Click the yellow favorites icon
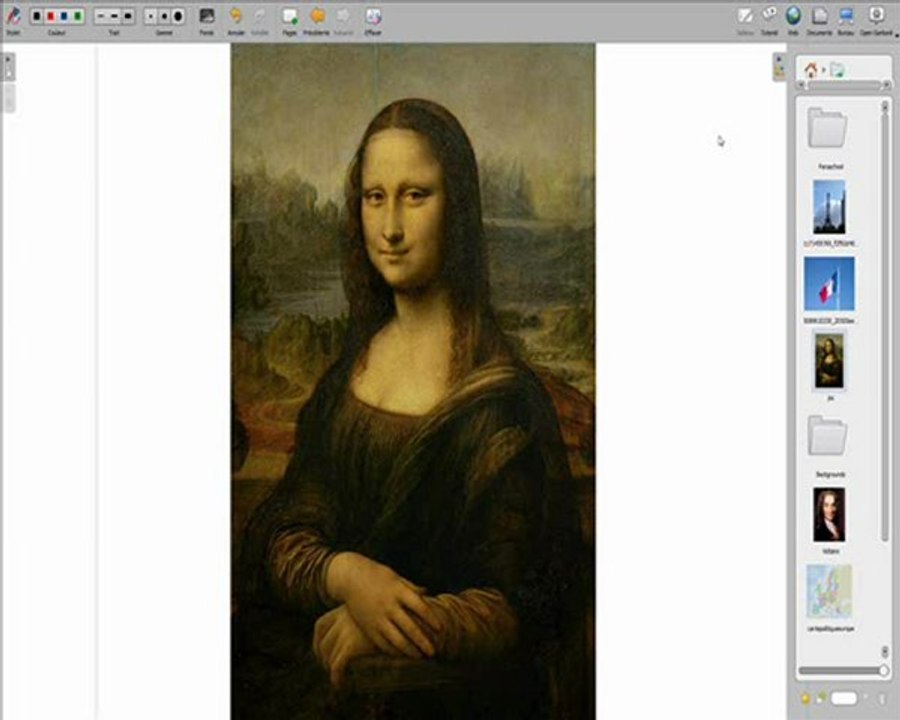 pos(805,698)
